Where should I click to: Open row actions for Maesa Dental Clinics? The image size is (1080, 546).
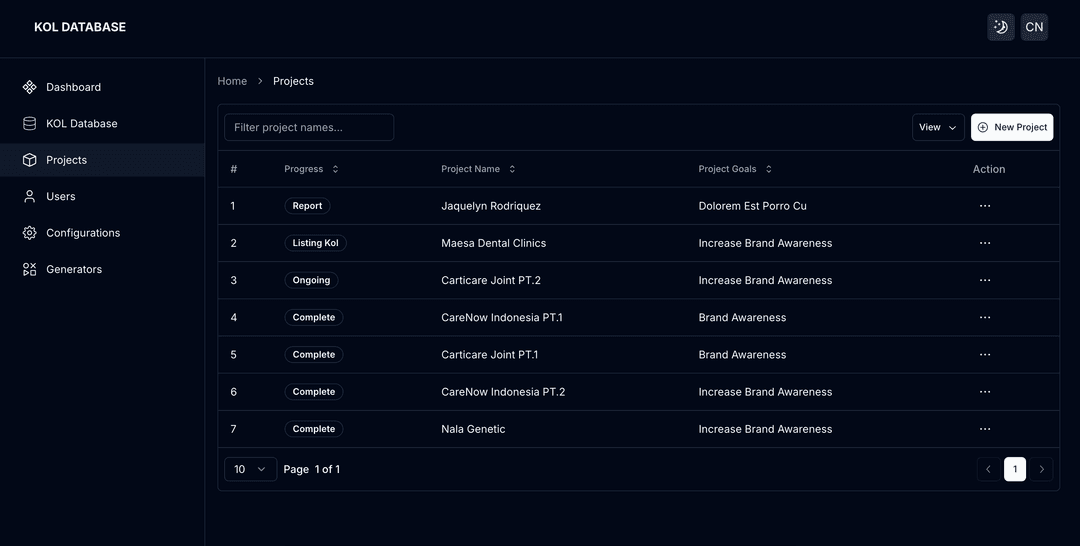985,243
